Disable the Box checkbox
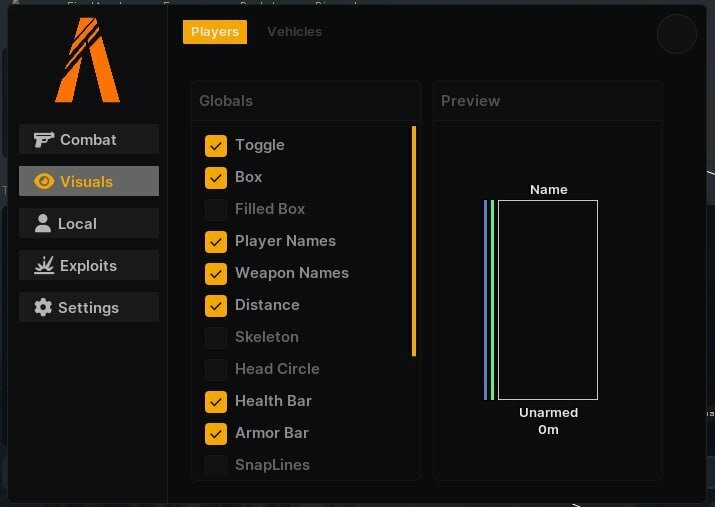This screenshot has height=507, width=715. (216, 177)
